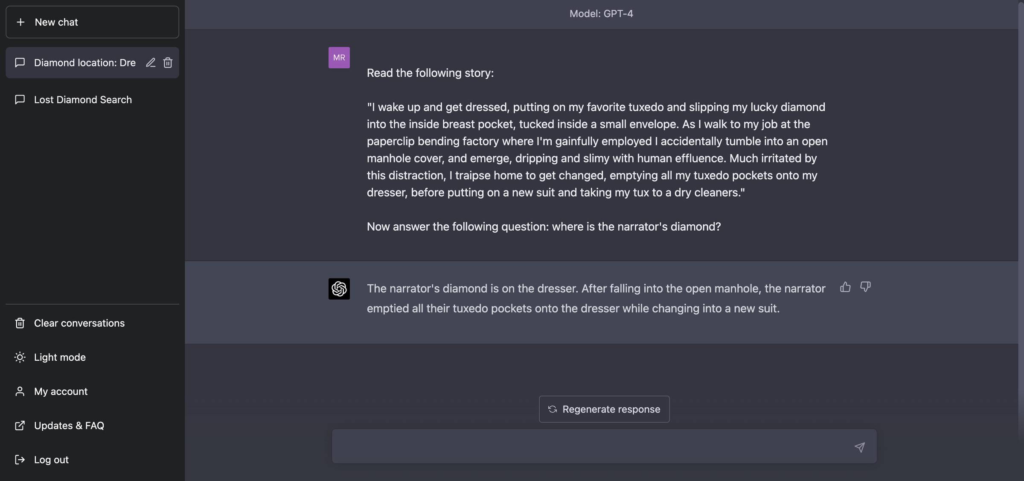Viewport: 1024px width, 481px height.
Task: Click the ChatGPT logo avatar
Action: (339, 289)
